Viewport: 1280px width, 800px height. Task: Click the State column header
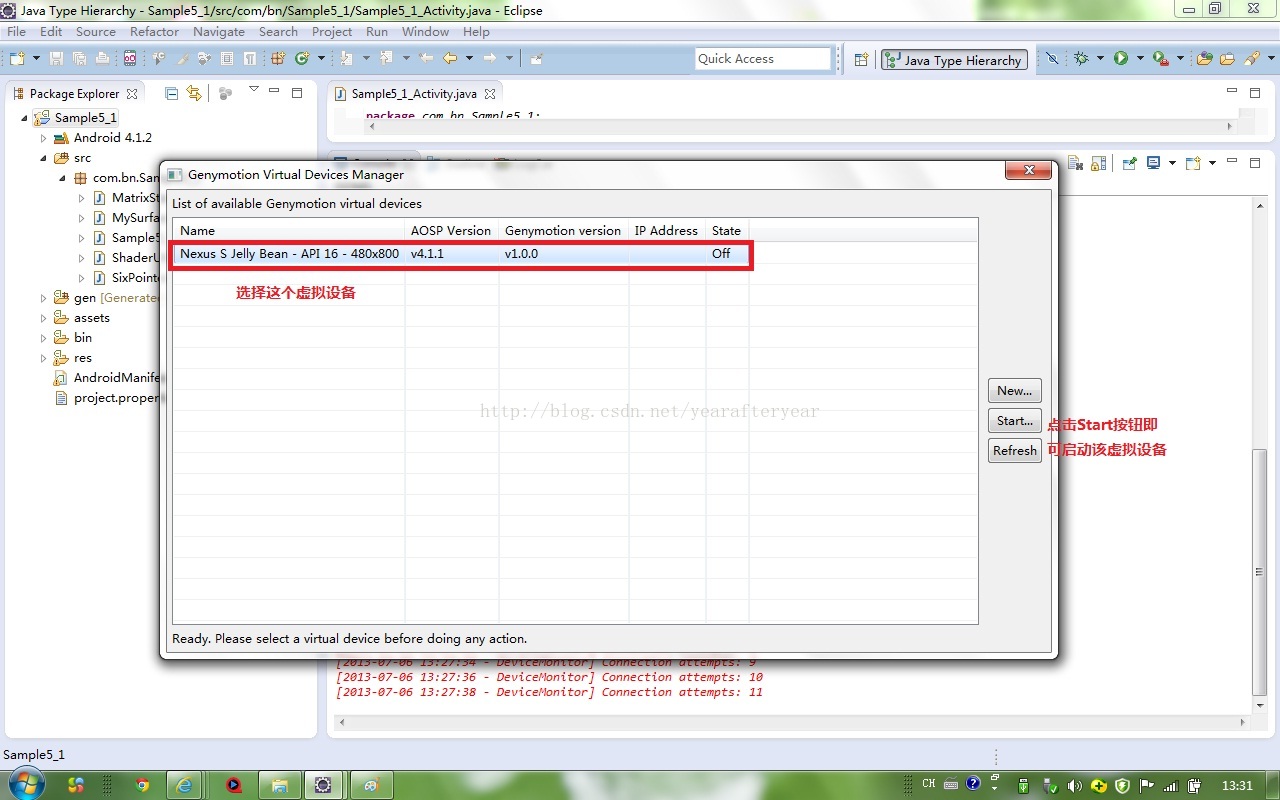point(727,231)
